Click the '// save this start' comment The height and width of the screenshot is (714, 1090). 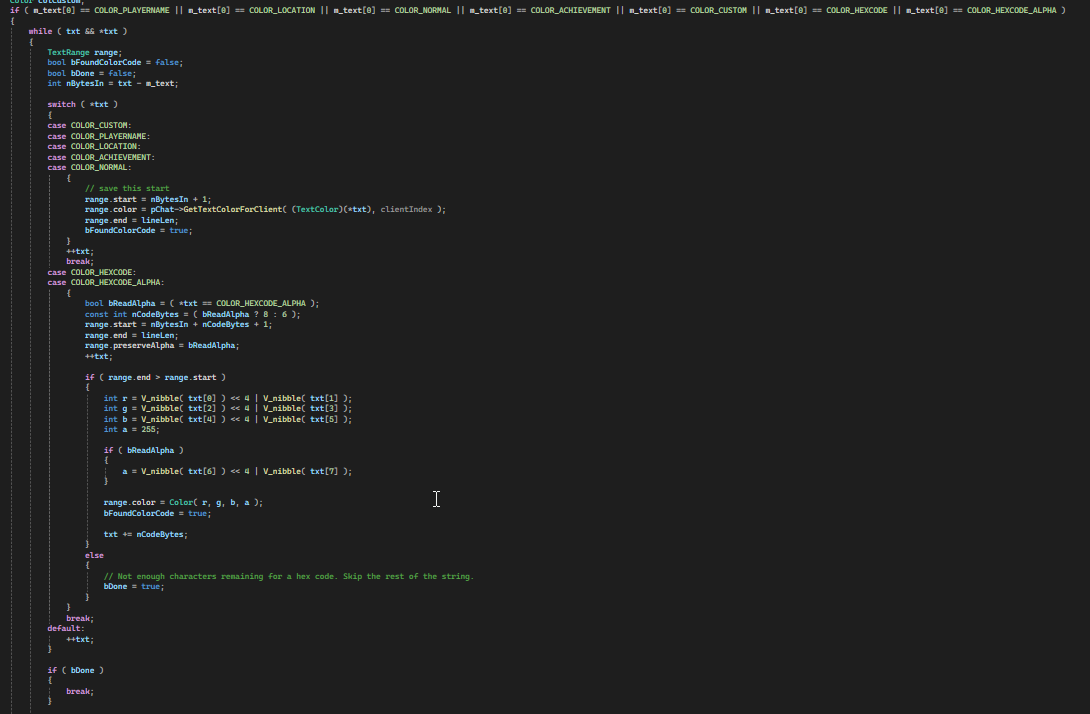[127, 188]
